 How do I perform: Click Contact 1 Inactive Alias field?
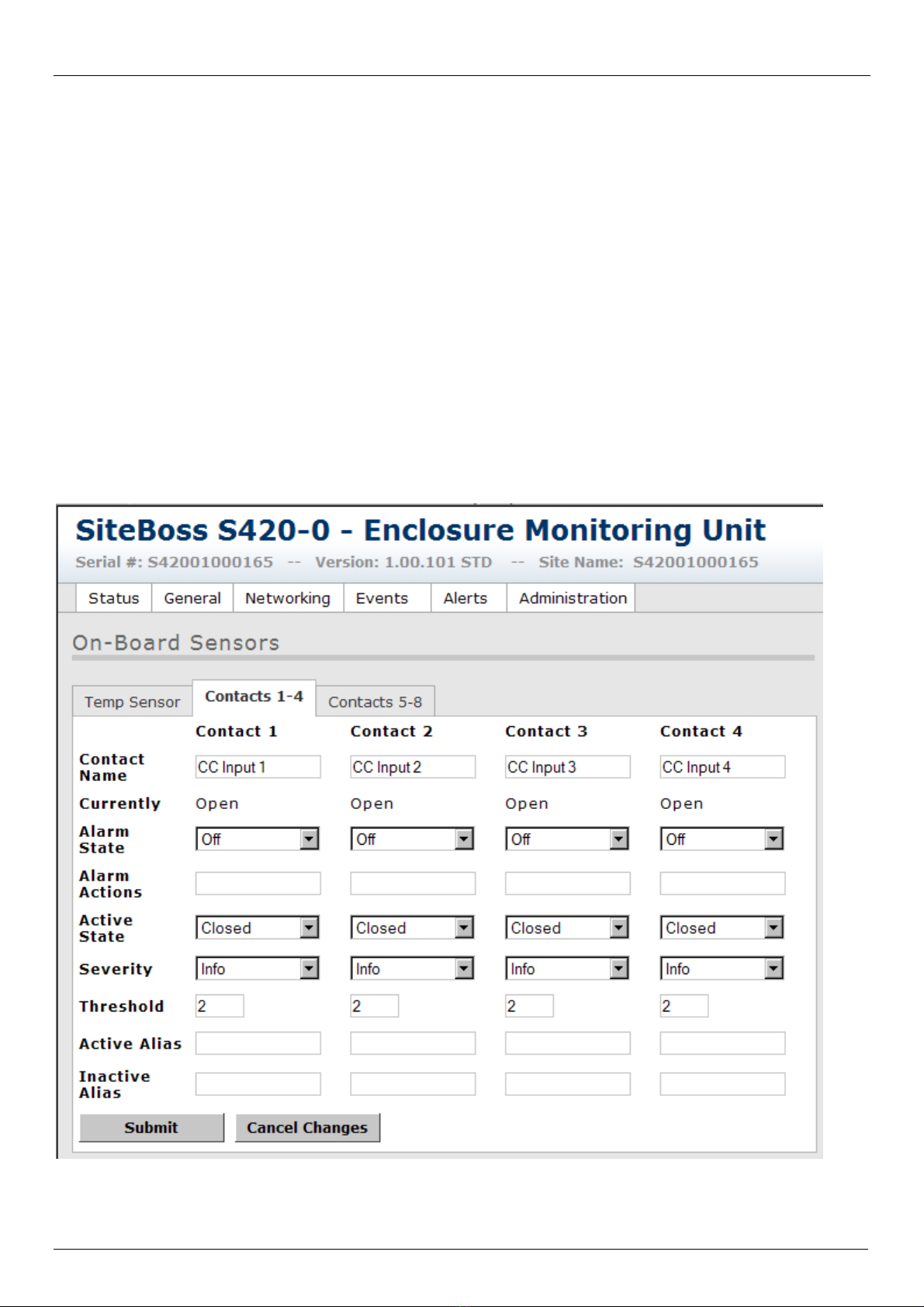(258, 1084)
